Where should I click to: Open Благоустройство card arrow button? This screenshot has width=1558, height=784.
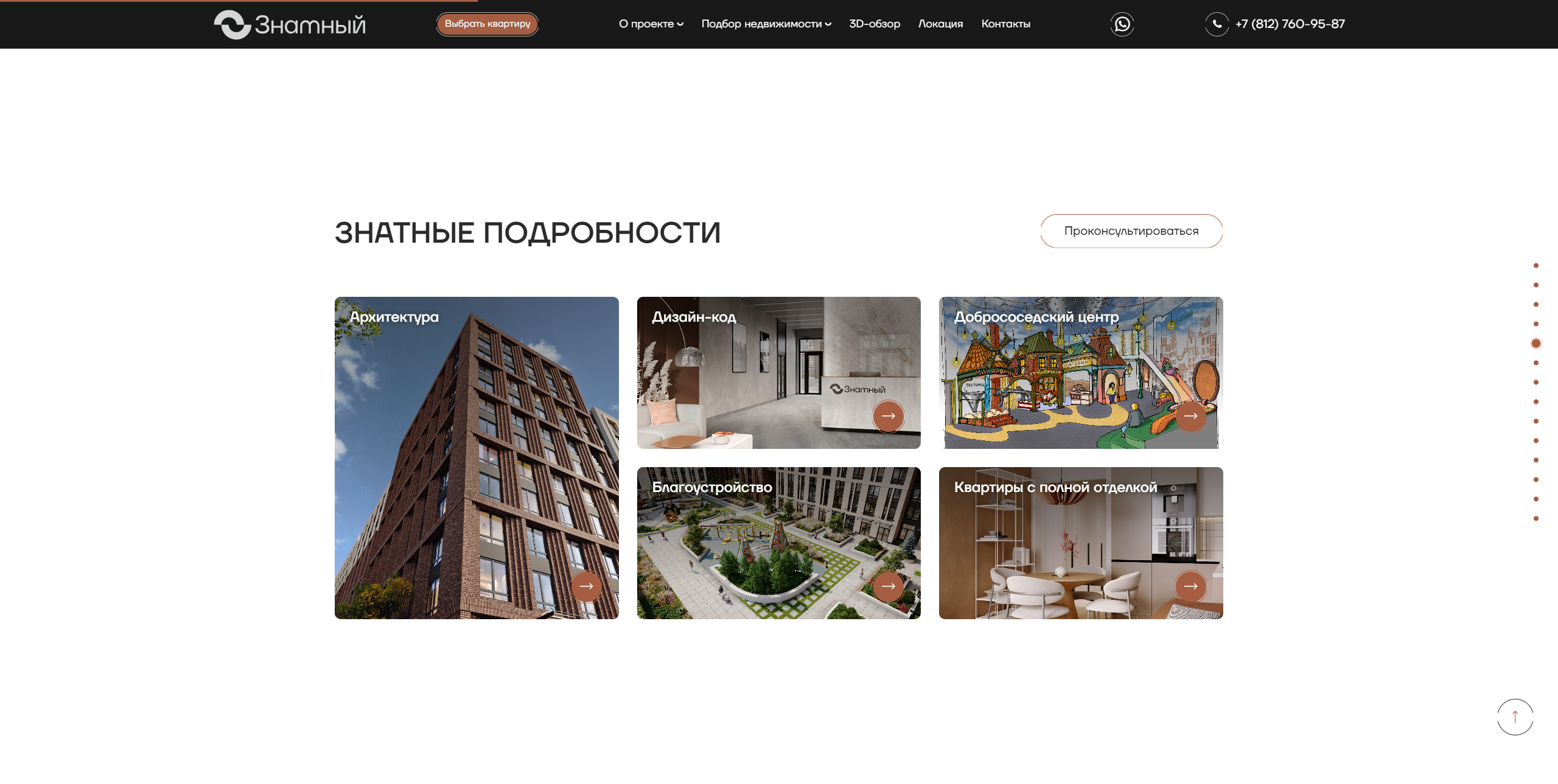tap(888, 586)
